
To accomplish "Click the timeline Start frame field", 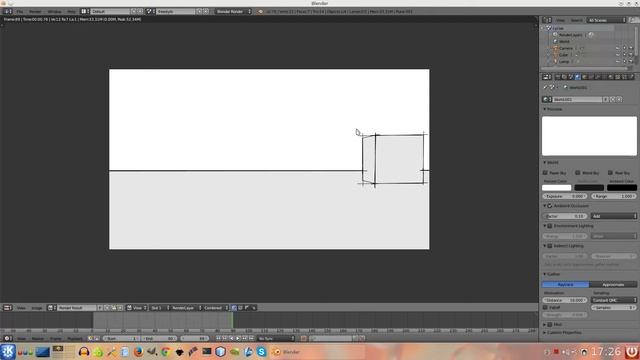I will [121, 338].
